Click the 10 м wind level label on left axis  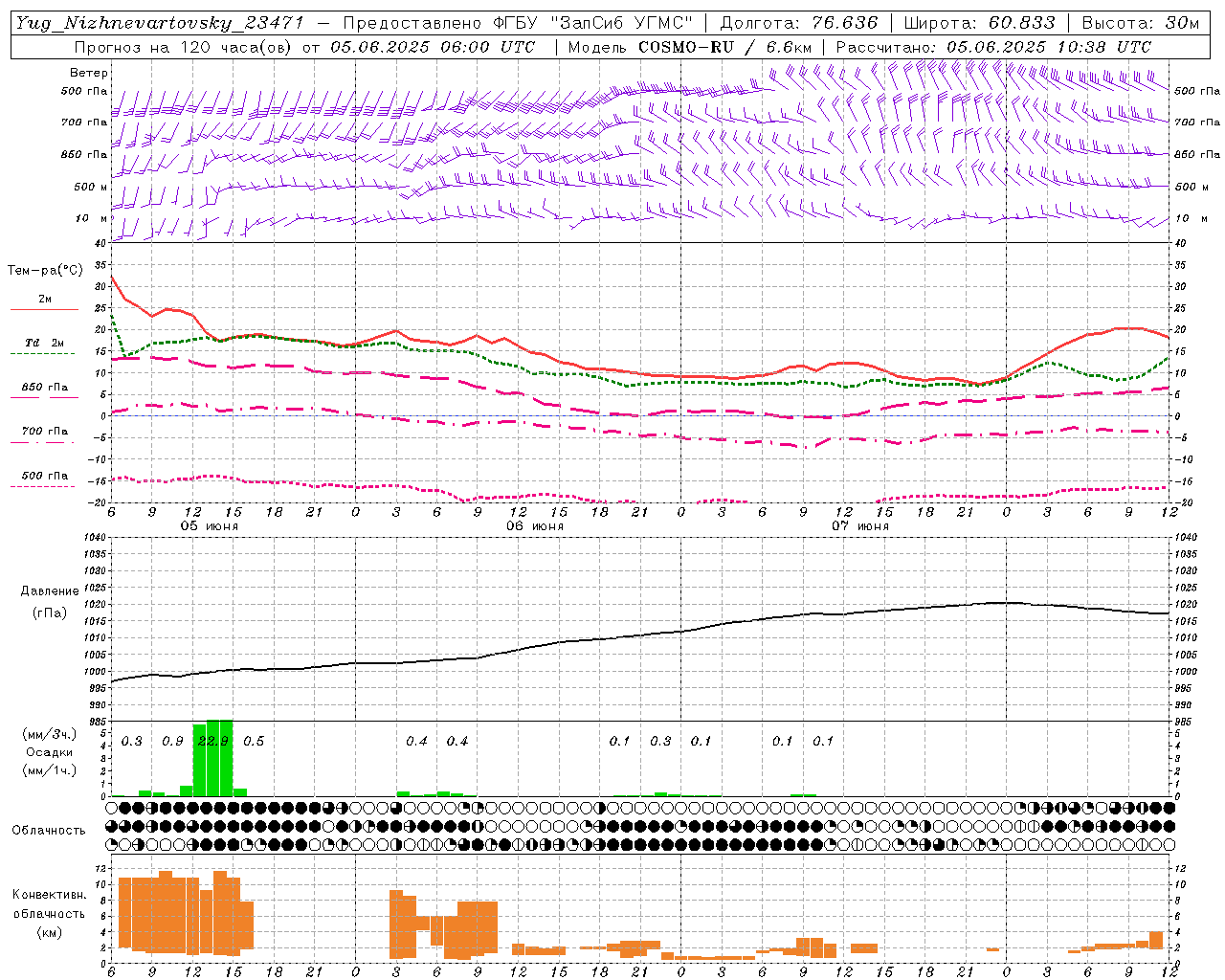(91, 218)
